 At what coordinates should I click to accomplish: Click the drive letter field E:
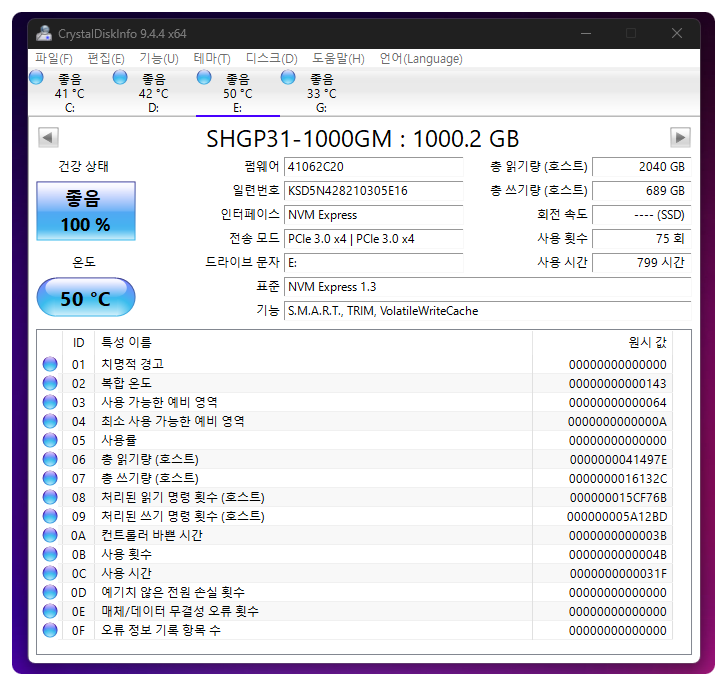click(374, 263)
